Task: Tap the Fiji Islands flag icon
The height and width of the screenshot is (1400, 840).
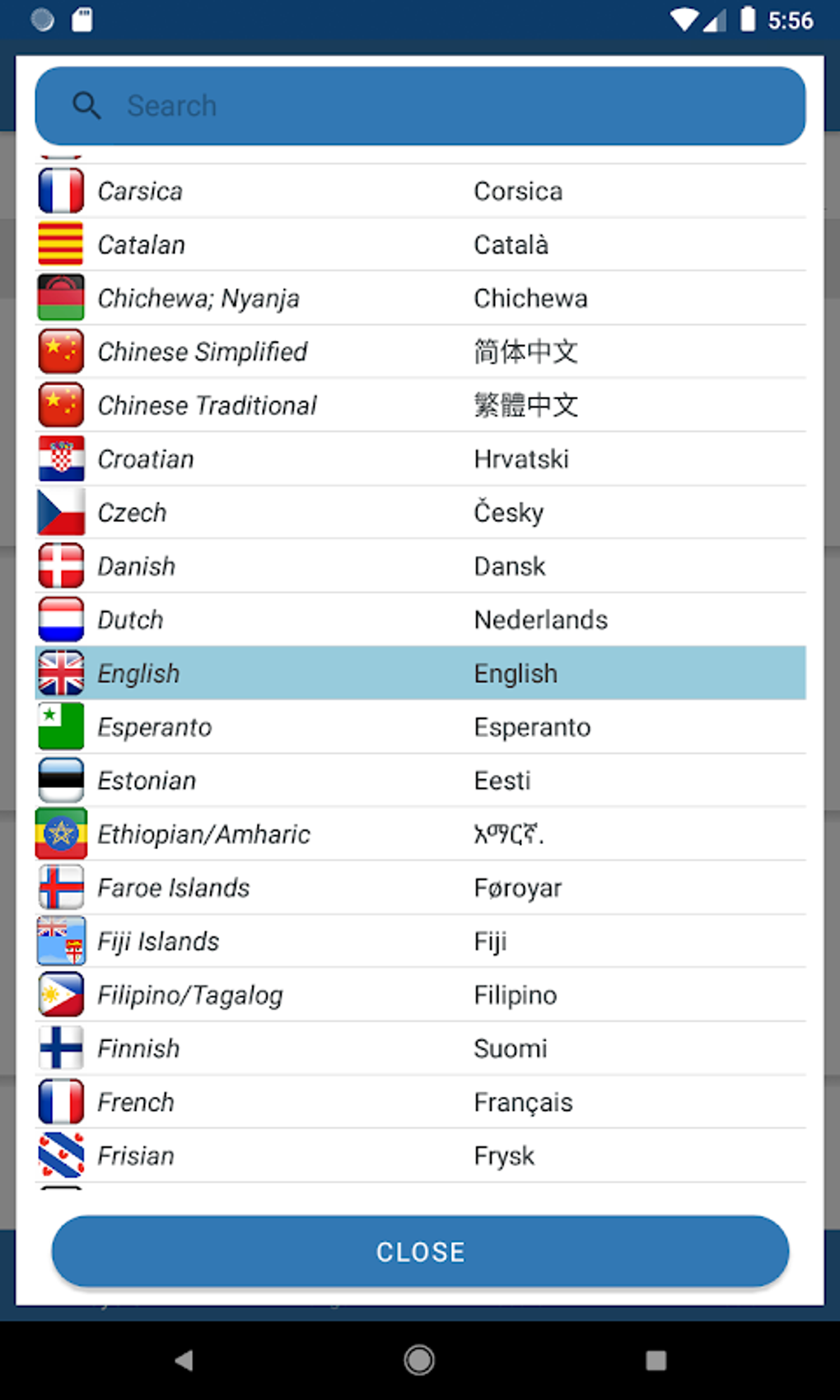Action: pyautogui.click(x=61, y=940)
